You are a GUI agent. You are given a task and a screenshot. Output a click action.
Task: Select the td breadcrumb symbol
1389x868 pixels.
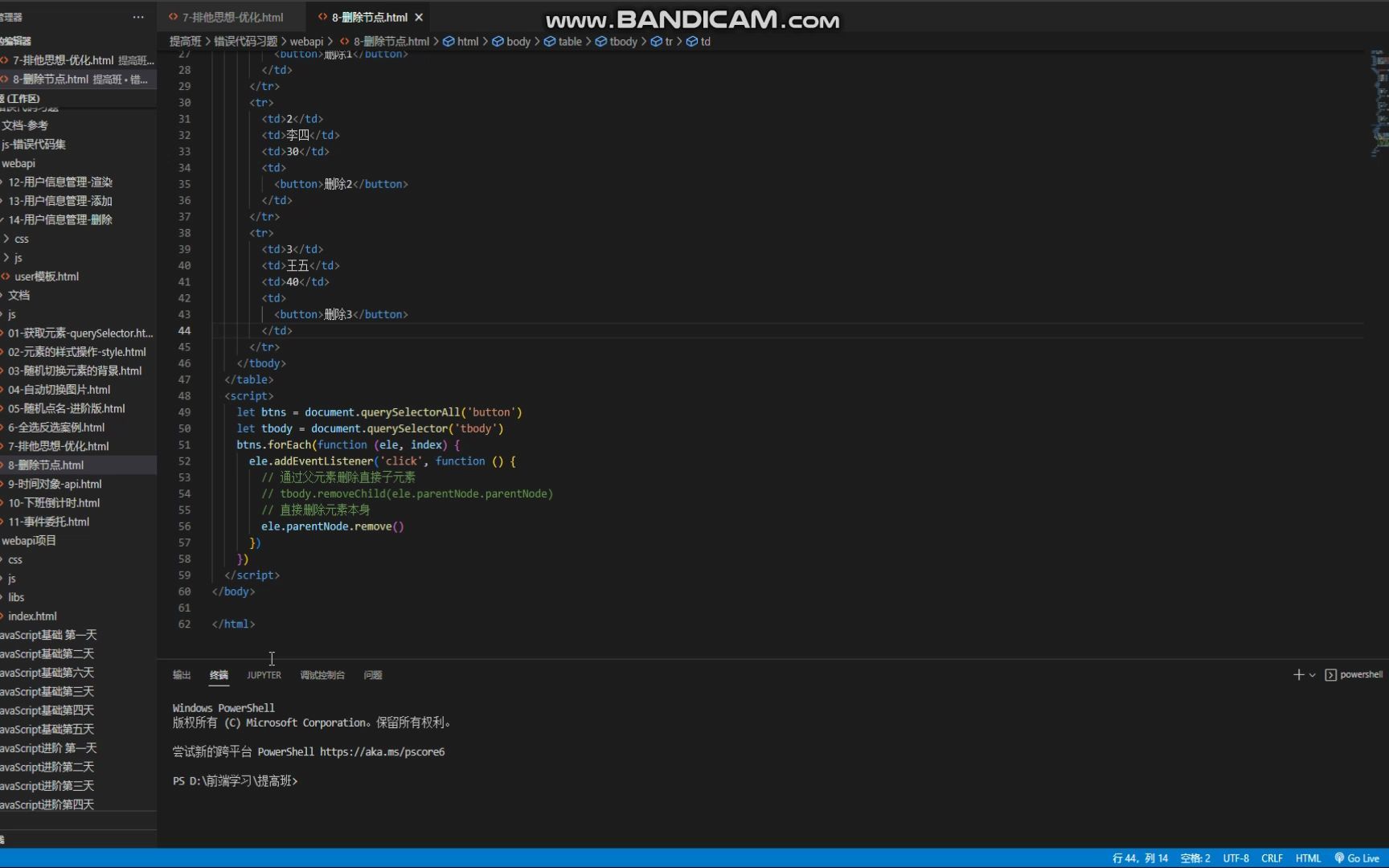699,41
